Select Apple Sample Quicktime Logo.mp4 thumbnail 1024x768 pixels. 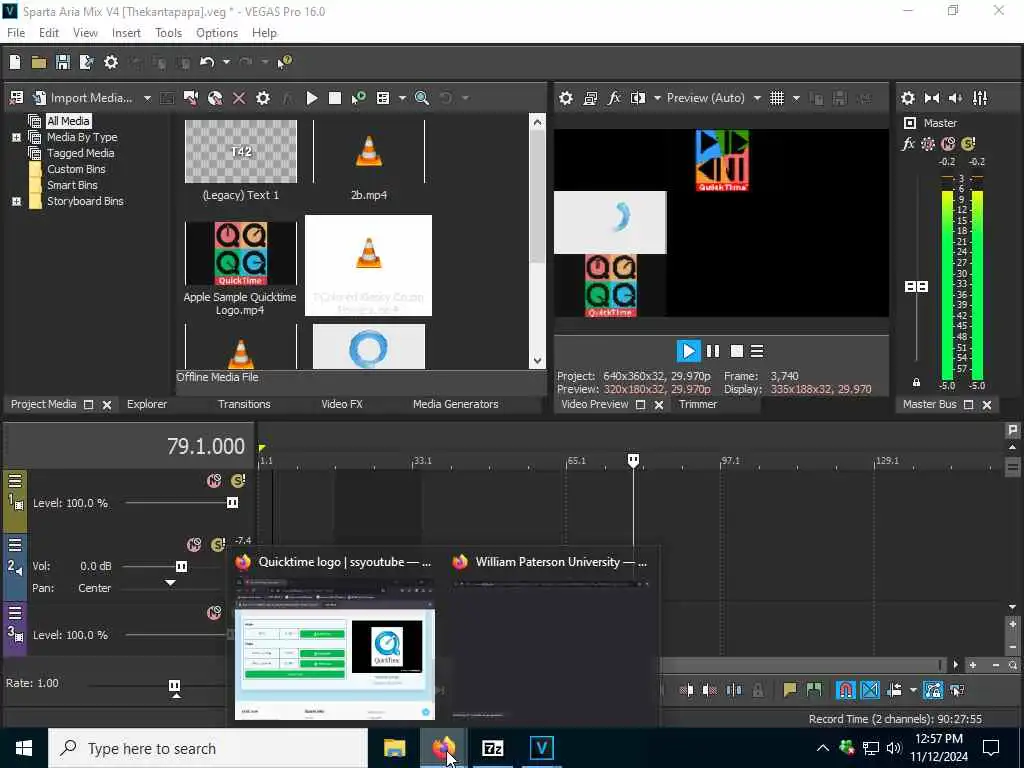(x=240, y=253)
